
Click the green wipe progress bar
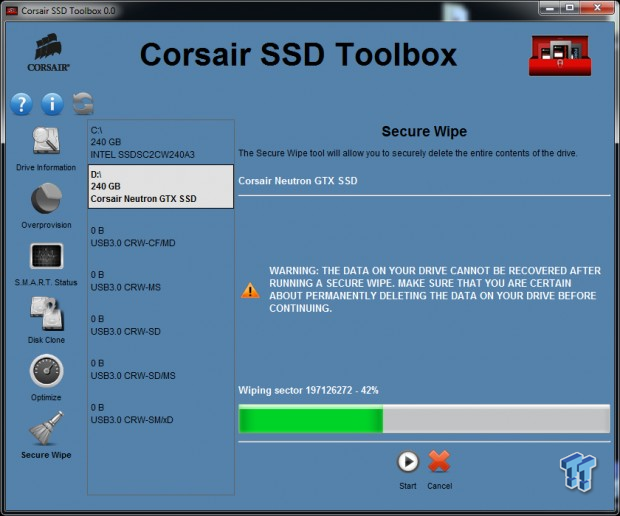coord(424,419)
